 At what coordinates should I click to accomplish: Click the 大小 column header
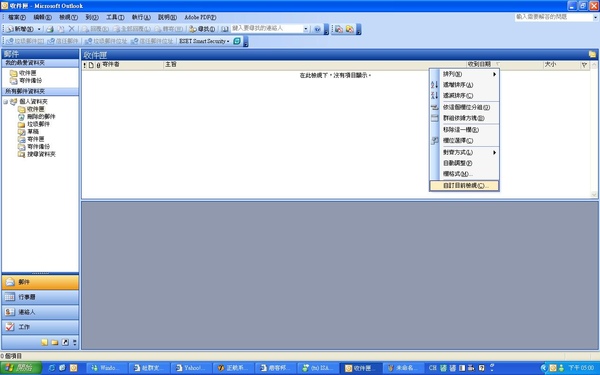(x=561, y=65)
